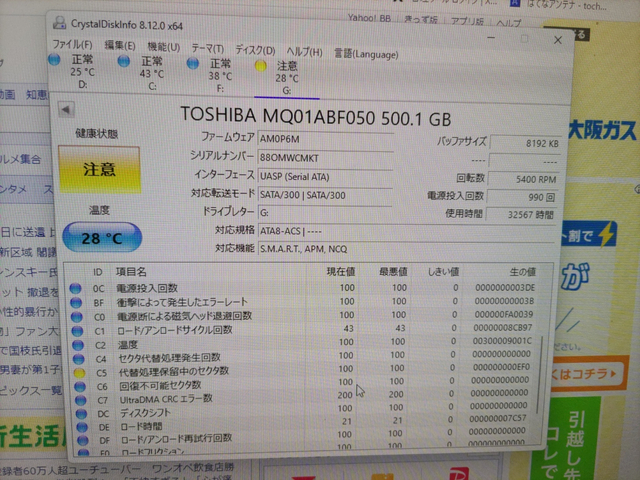640x480 pixels.
Task: Open the 機能(U) menu
Action: point(164,47)
